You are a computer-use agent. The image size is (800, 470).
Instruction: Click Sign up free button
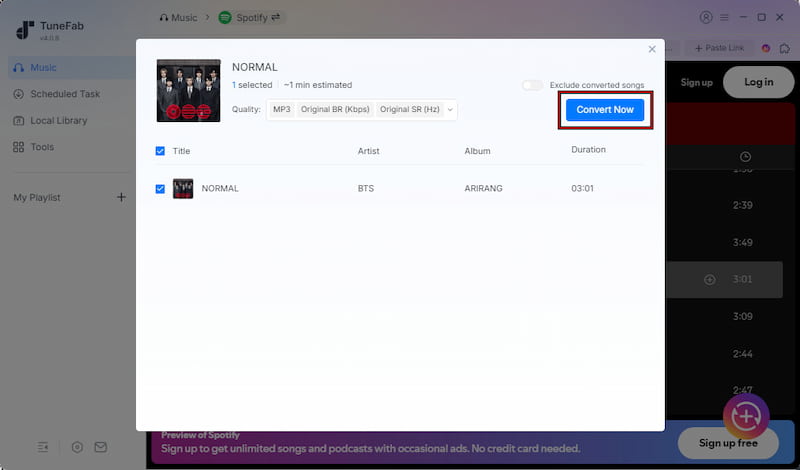pos(728,443)
